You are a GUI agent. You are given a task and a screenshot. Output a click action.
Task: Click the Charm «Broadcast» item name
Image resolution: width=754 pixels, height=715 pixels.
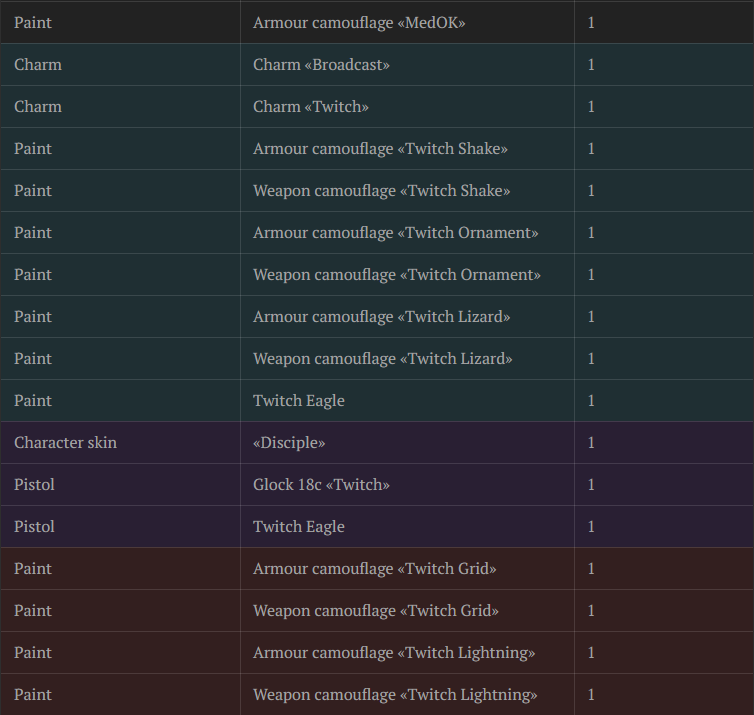tap(321, 64)
